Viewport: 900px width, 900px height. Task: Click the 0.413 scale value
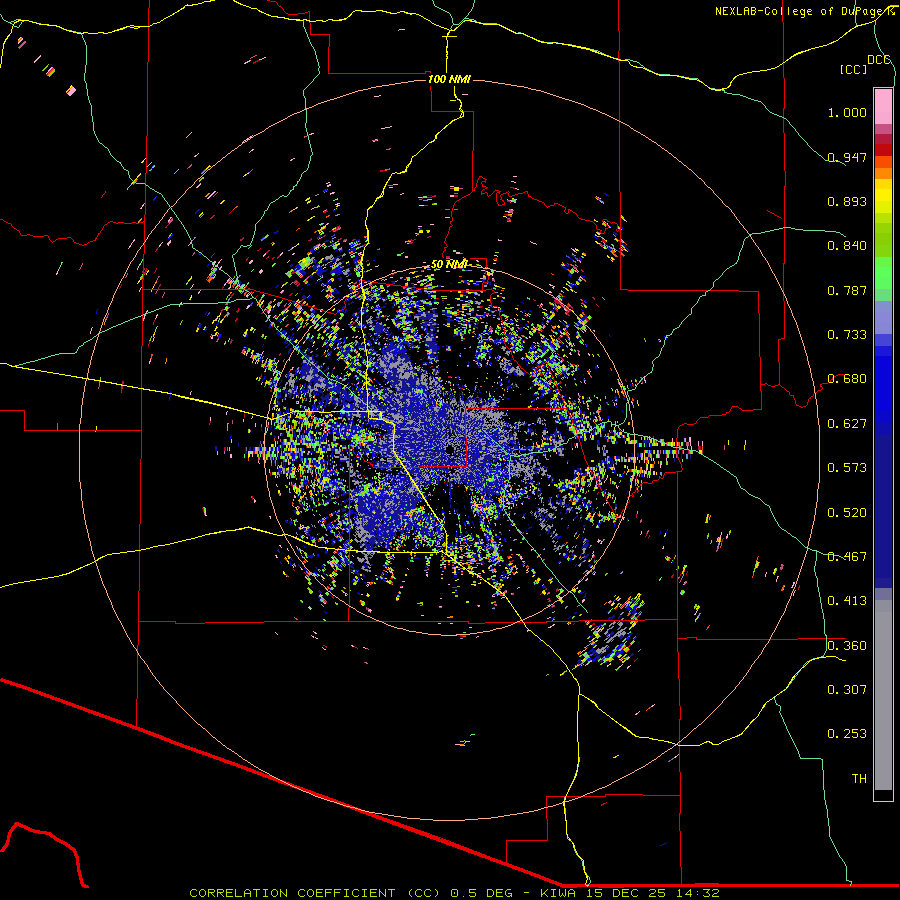(847, 601)
